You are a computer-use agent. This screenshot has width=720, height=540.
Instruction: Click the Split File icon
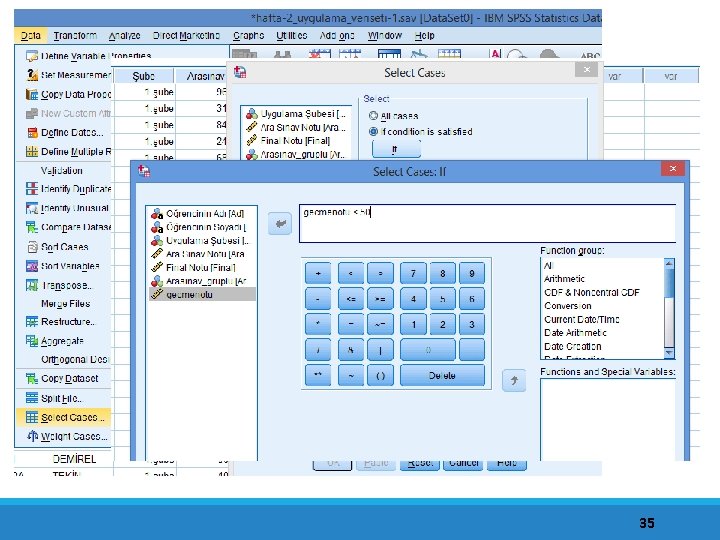pyautogui.click(x=32, y=398)
